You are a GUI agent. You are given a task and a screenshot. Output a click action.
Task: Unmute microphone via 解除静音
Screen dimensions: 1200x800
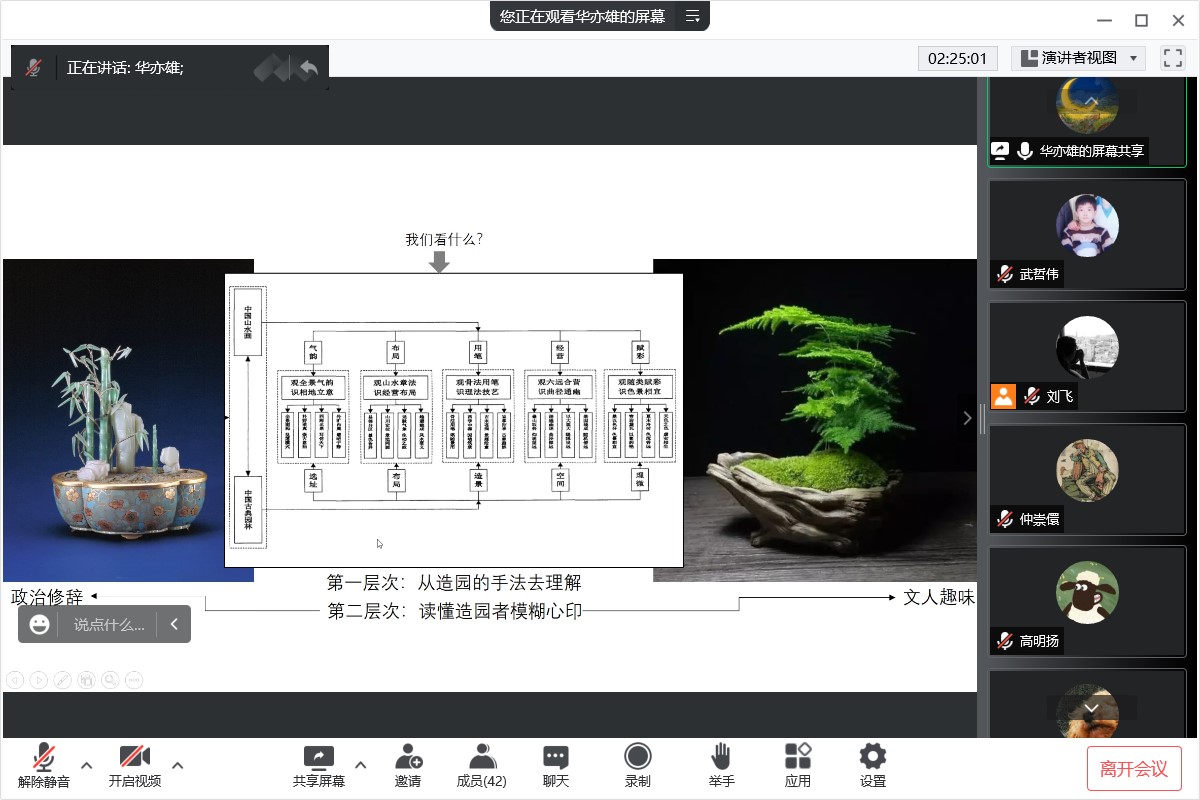(x=44, y=765)
